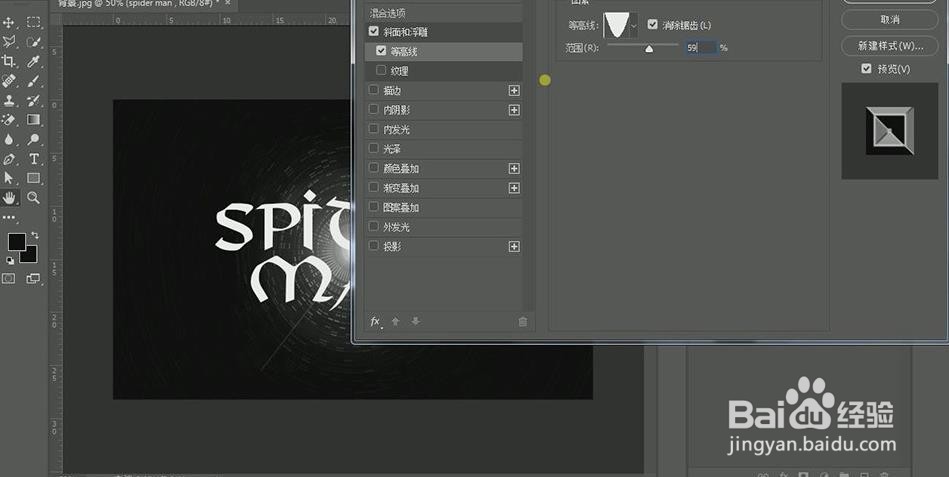Click the 新建样式(W)... button
The height and width of the screenshot is (477, 949).
(890, 45)
